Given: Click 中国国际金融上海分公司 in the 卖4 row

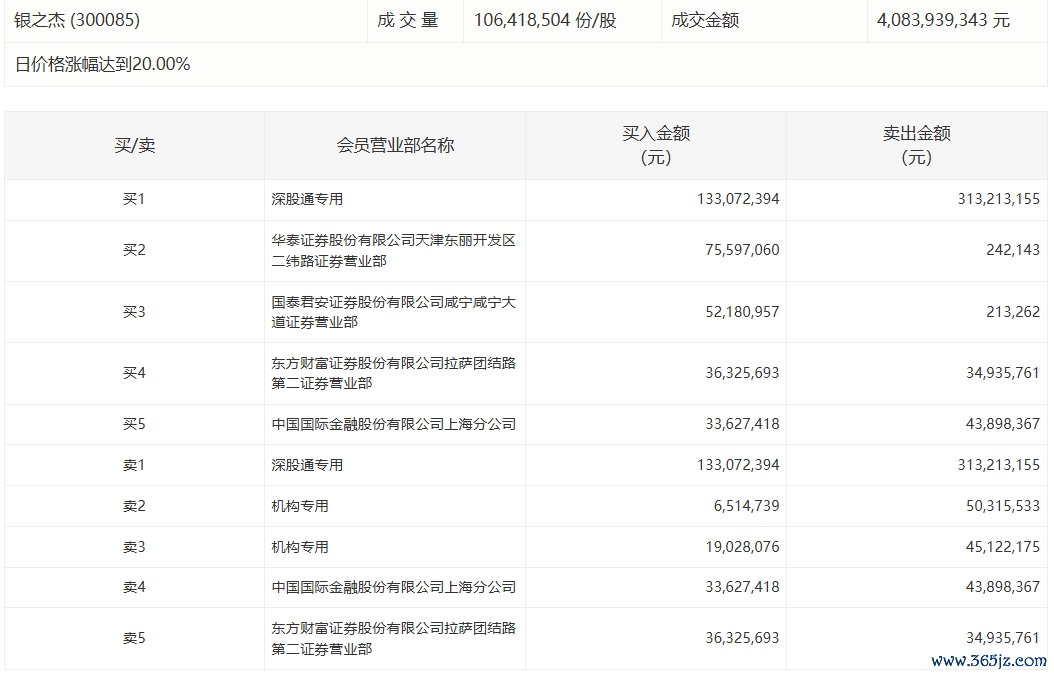Looking at the screenshot, I should click(x=393, y=588).
